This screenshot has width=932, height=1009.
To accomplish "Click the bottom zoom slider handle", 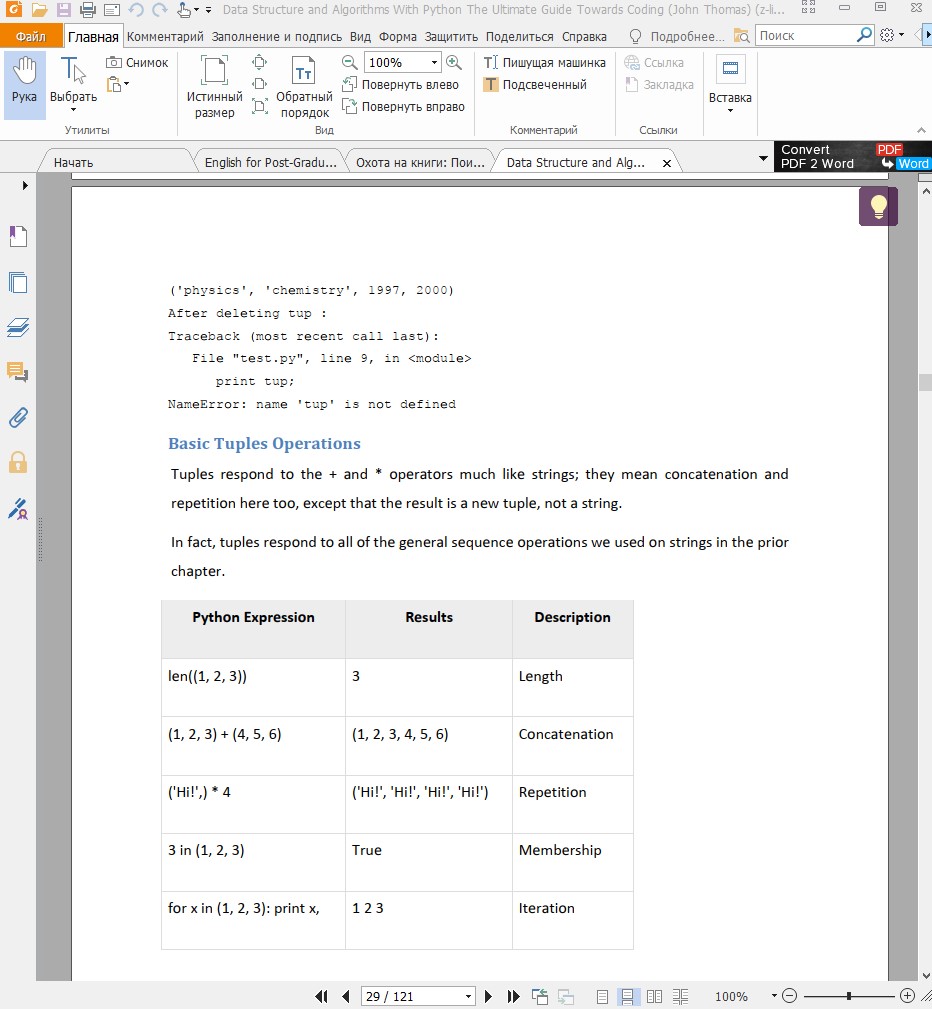I will [849, 996].
